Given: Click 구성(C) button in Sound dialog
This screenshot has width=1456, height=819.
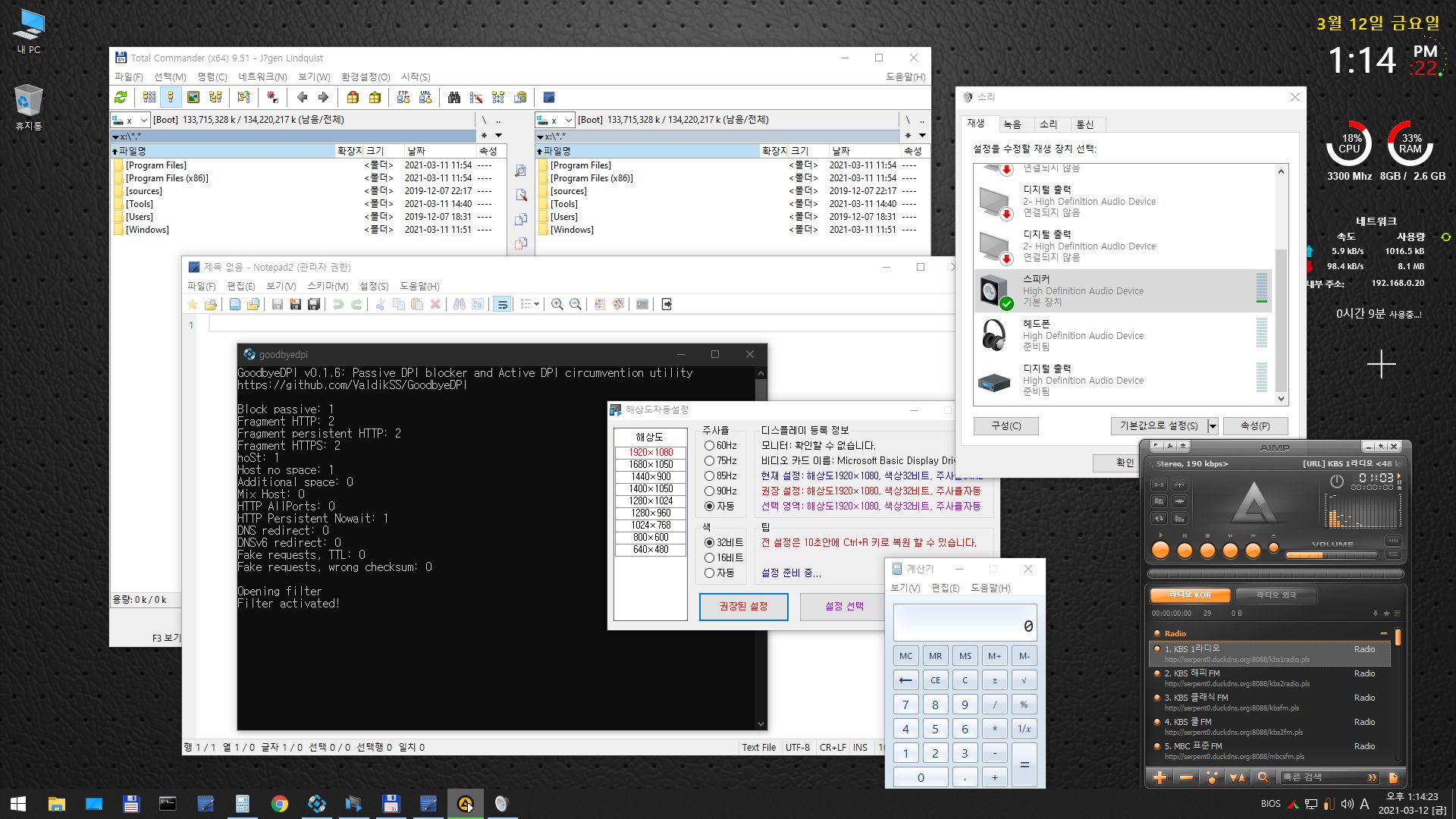Looking at the screenshot, I should pos(1006,426).
